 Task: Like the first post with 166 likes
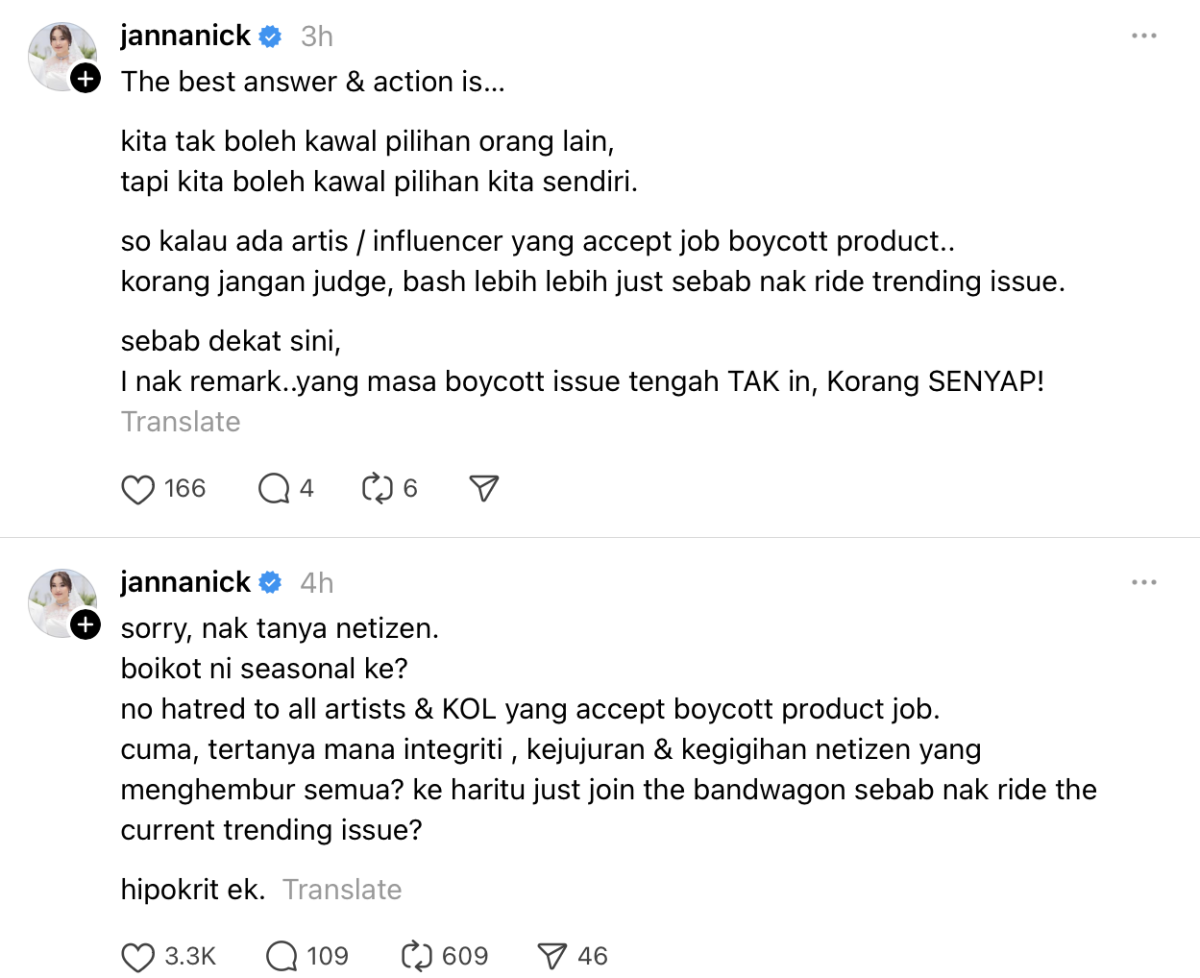click(x=137, y=489)
